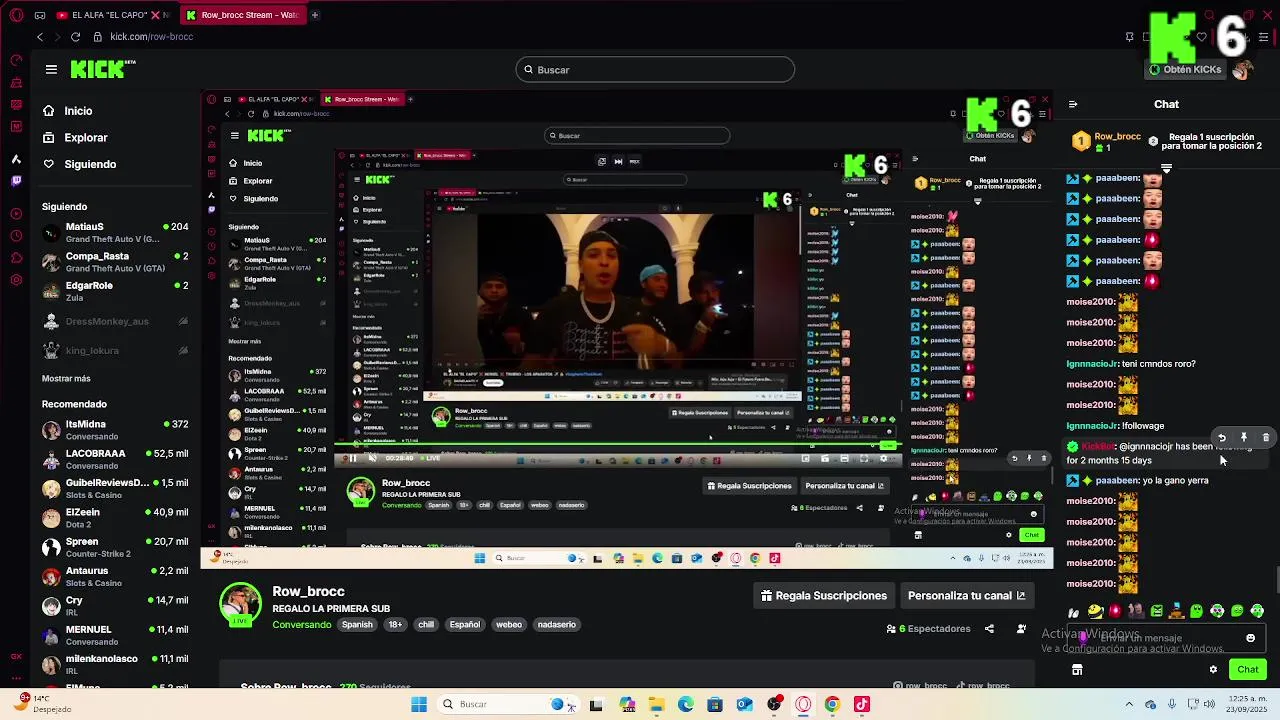Open recommended channel LACOBRAAA
This screenshot has height=720, width=1280.
[x=115, y=459]
